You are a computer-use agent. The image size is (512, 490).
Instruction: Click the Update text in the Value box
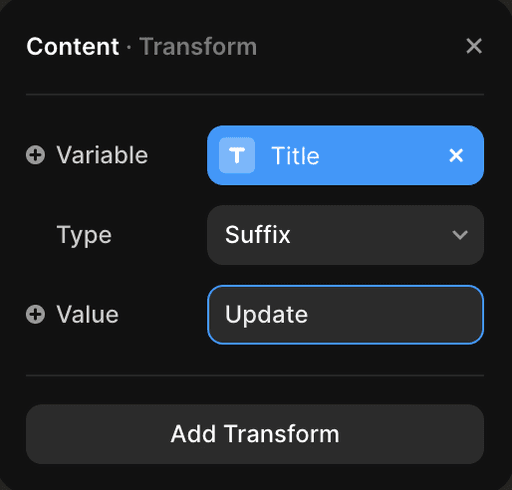[x=266, y=315]
